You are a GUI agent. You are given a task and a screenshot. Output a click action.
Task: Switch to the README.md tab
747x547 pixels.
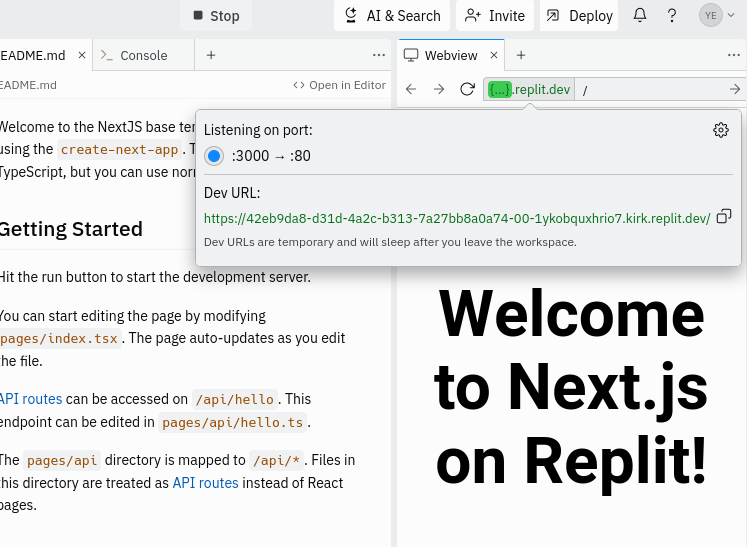(x=33, y=55)
